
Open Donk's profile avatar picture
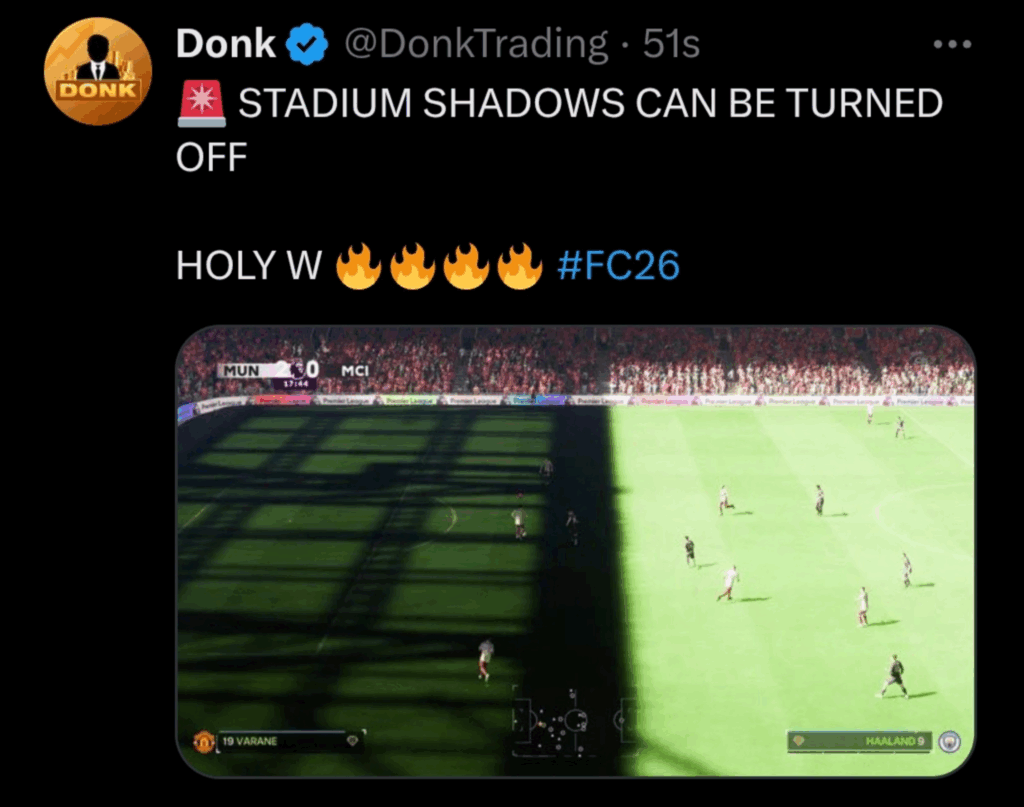98,71
